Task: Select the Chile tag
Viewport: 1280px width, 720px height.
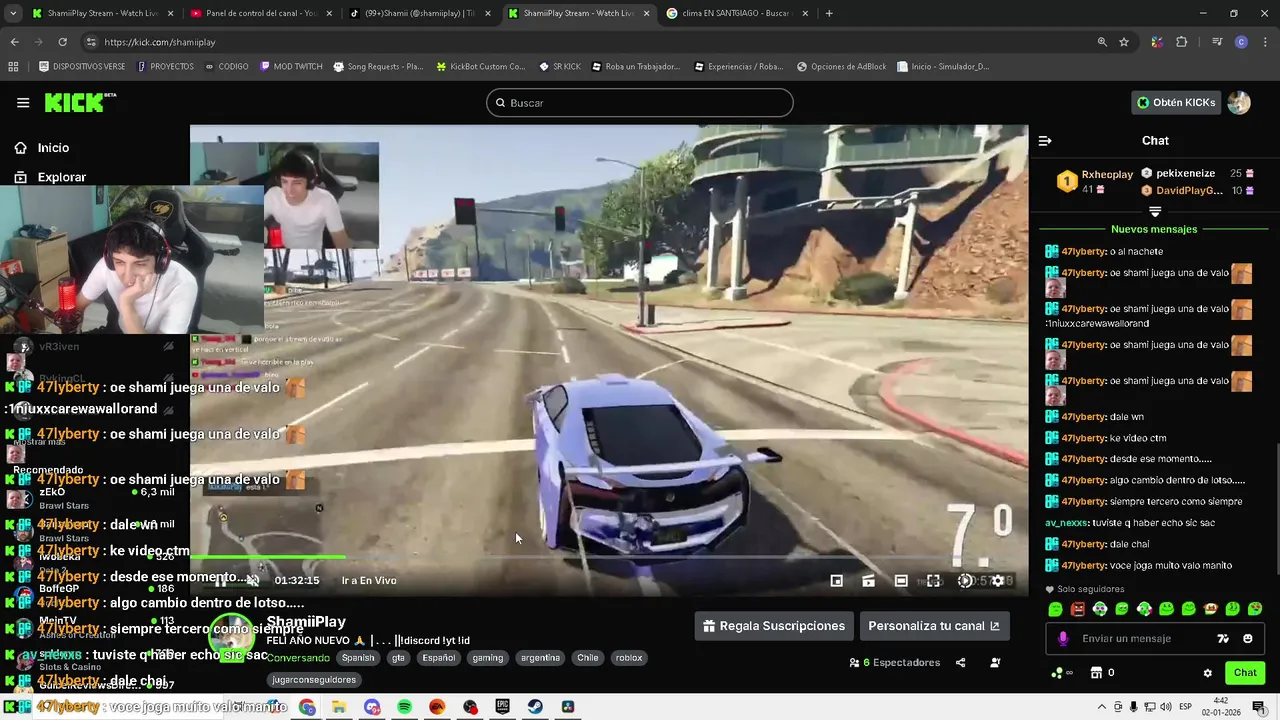Action: point(588,658)
